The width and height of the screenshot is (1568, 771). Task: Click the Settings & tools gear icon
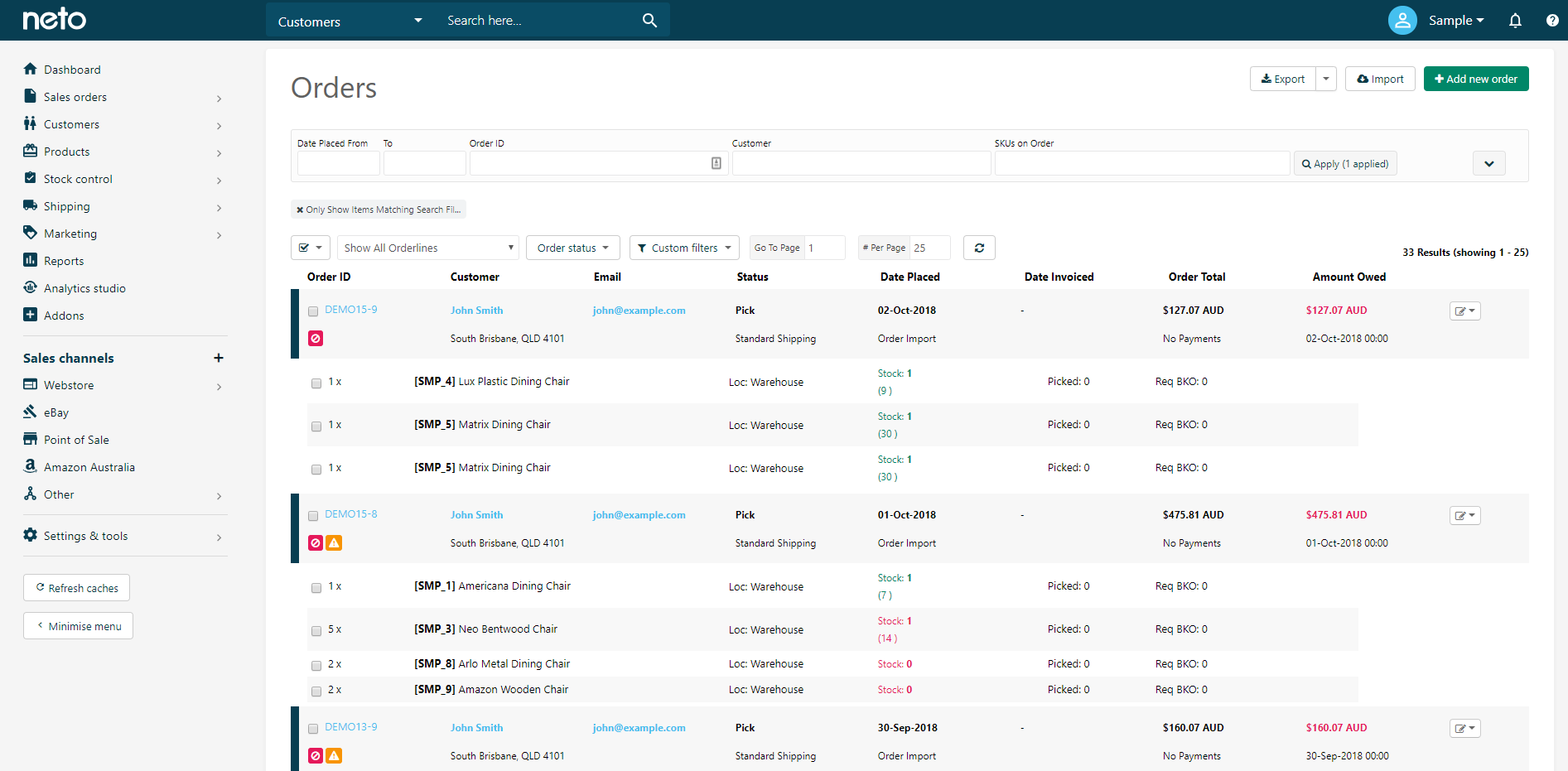[x=31, y=535]
